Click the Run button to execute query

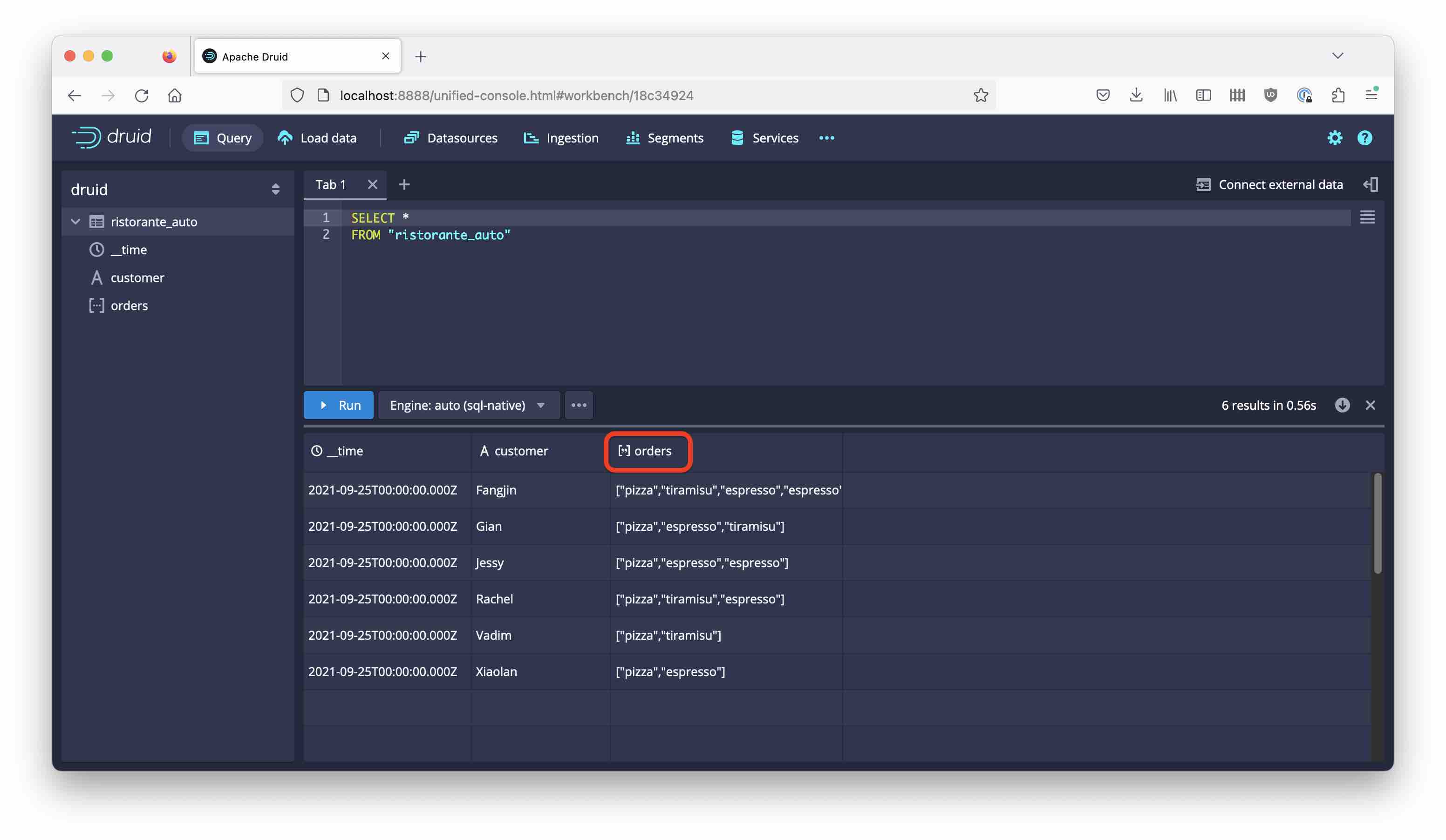[x=339, y=405]
